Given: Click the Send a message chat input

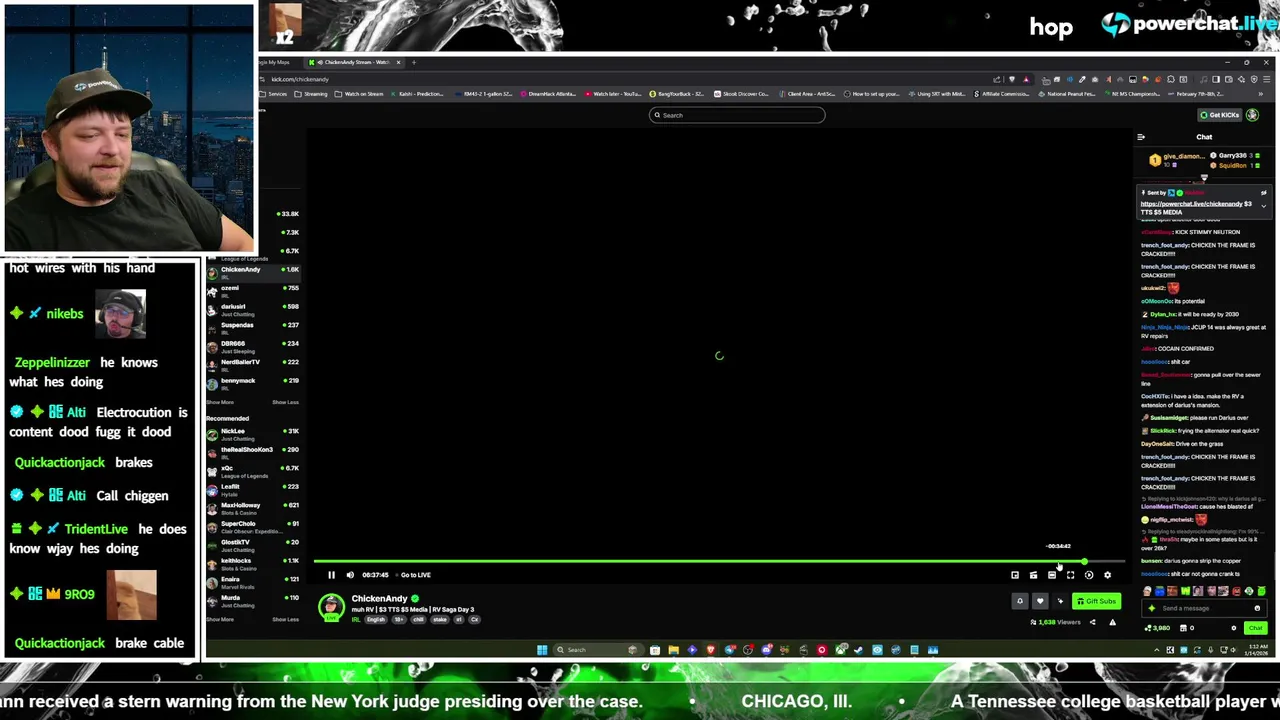Looking at the screenshot, I should coord(1203,608).
